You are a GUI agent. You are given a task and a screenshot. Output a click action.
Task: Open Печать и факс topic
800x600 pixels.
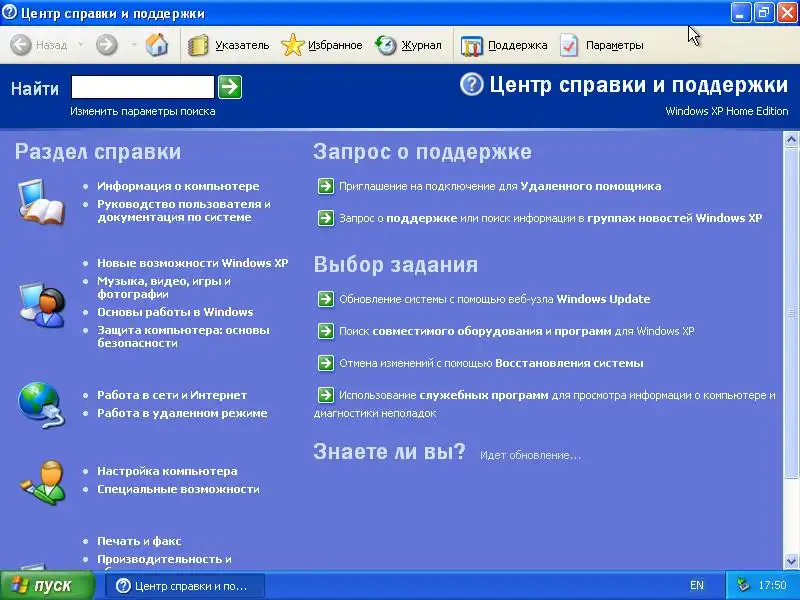pyautogui.click(x=139, y=541)
